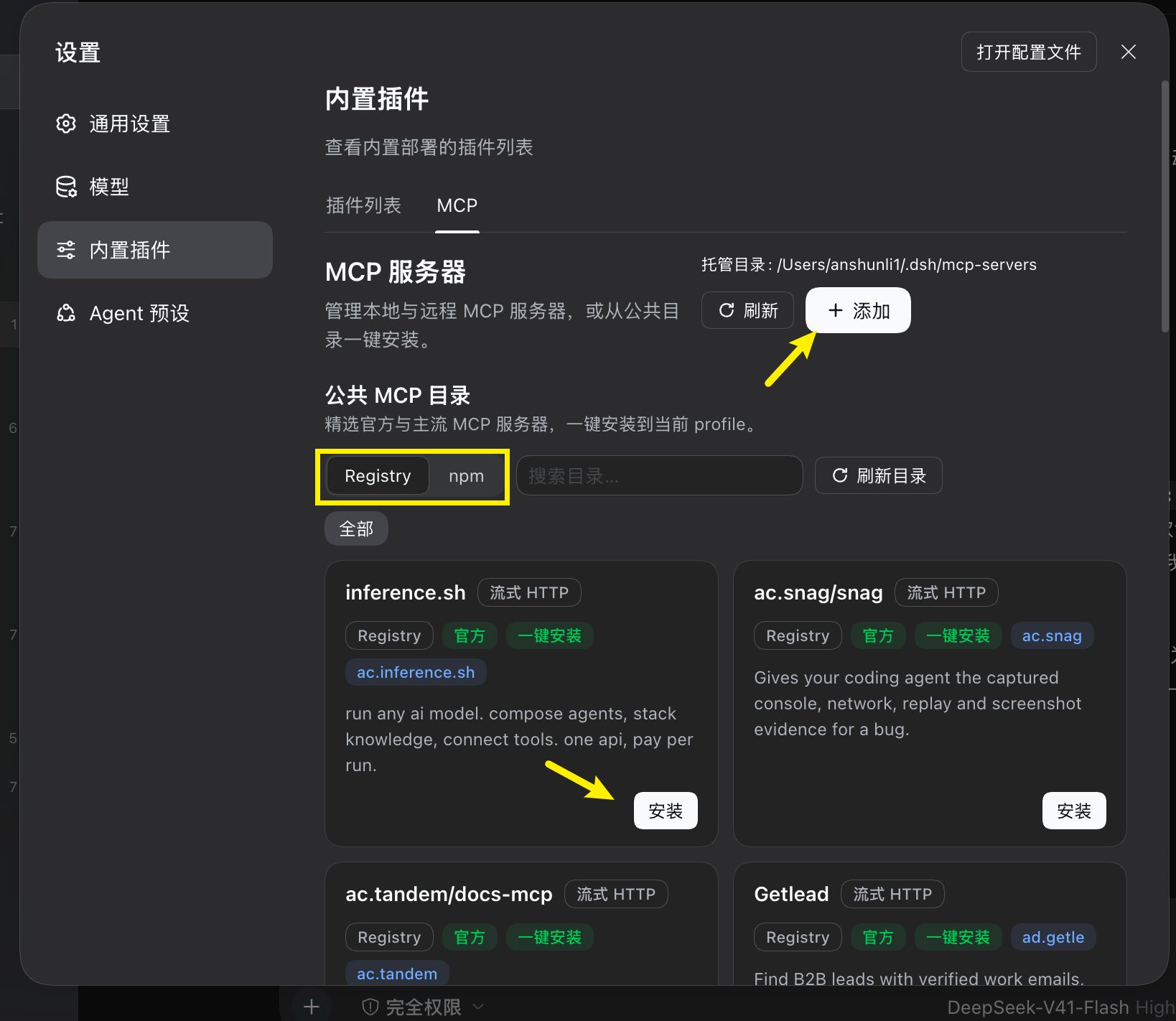
Task: Click the ac.inference.sh tag
Action: coord(416,672)
